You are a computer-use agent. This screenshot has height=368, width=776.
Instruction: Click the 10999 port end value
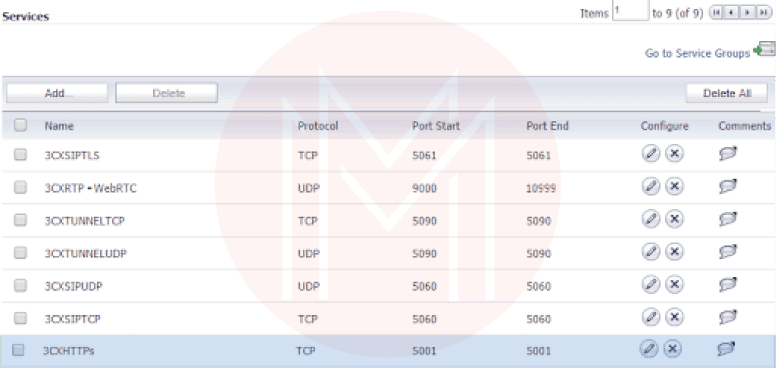541,188
